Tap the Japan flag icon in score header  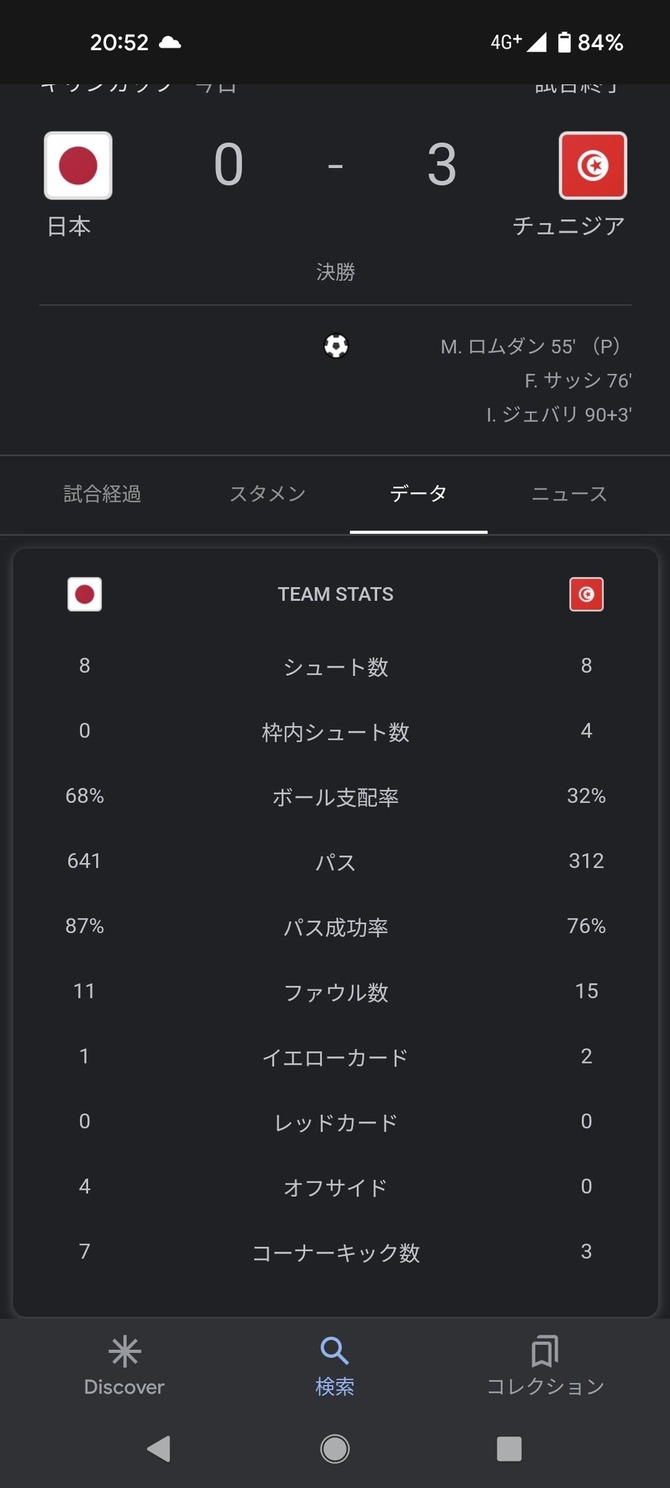78,166
